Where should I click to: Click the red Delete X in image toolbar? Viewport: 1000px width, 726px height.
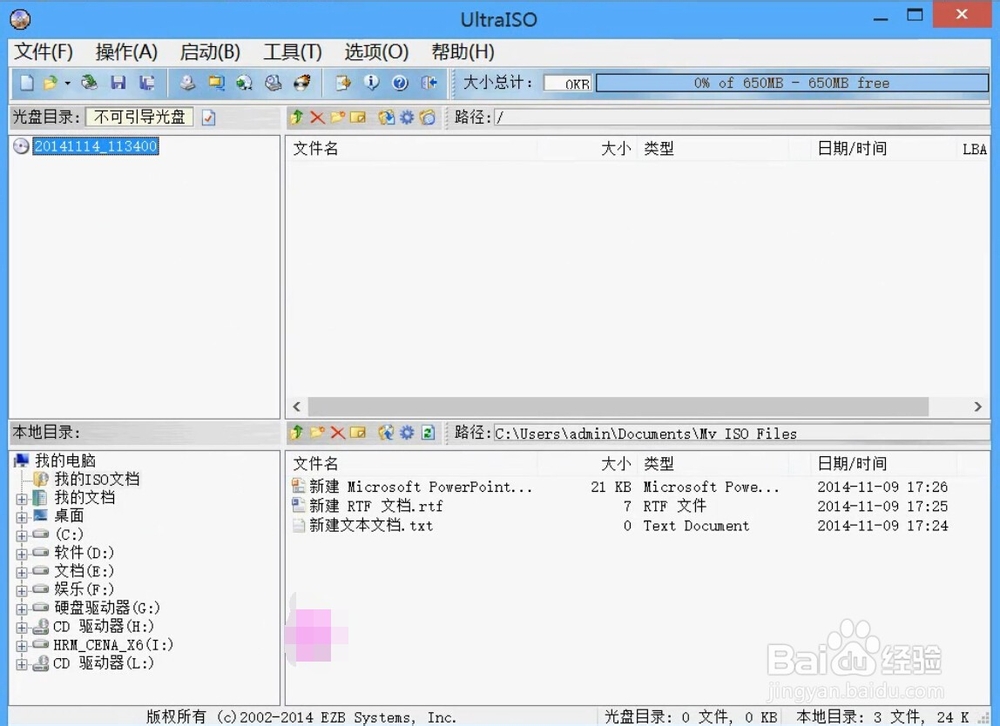coord(317,117)
